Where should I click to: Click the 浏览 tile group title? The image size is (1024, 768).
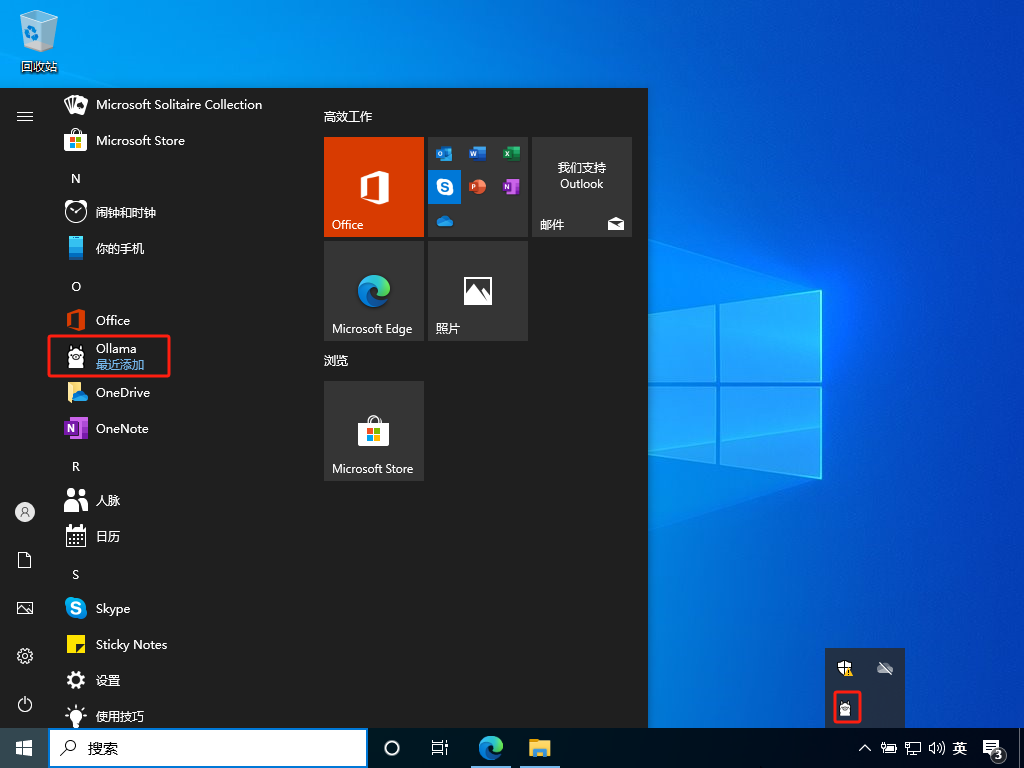point(336,360)
